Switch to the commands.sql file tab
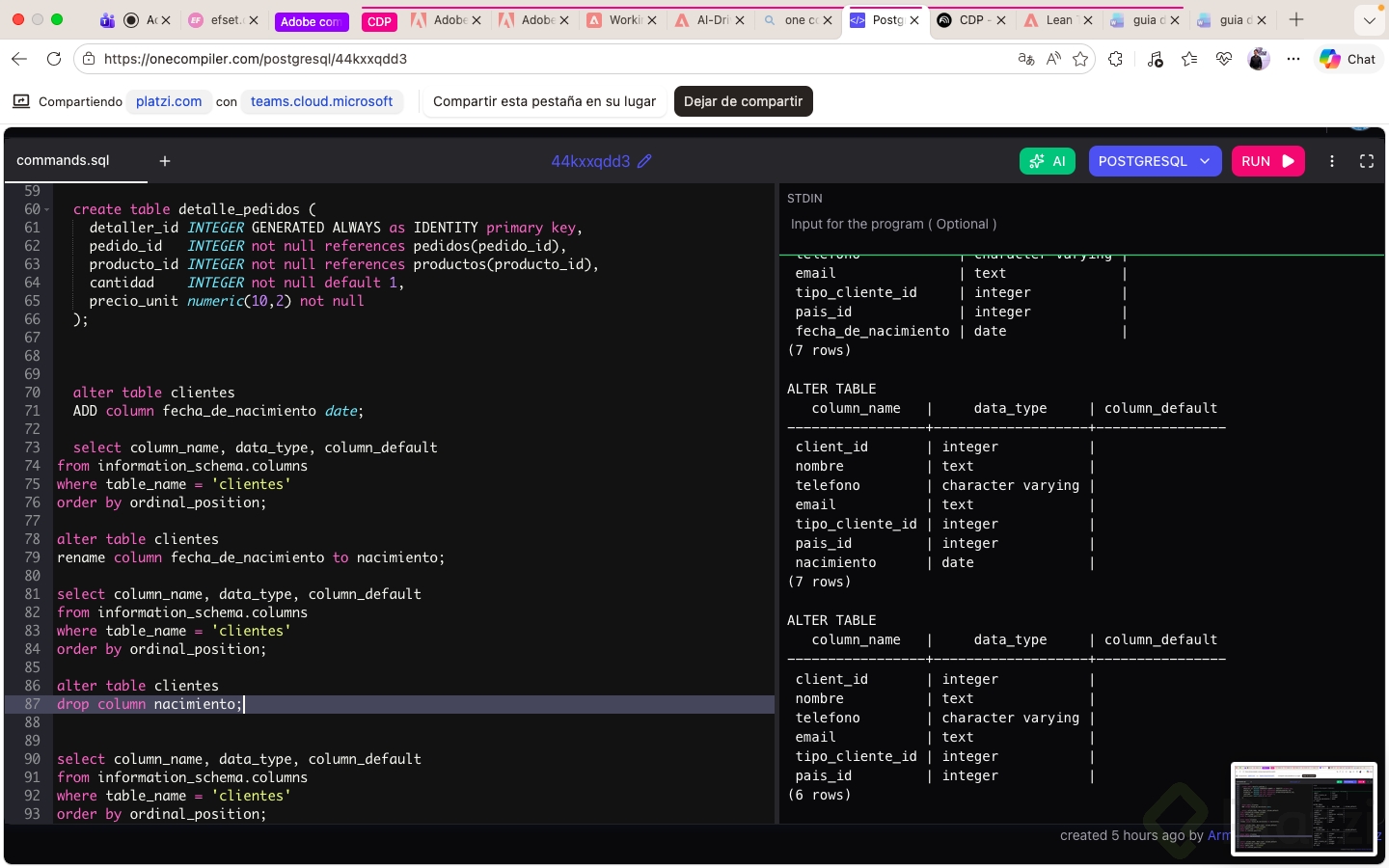The height and width of the screenshot is (868, 1389). [64, 160]
